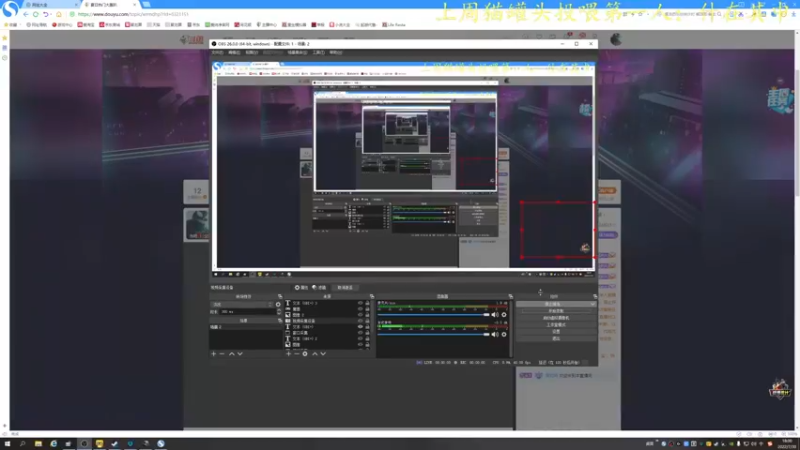This screenshot has height=450, width=800.
Task: Go back in the browser
Action: [x=26, y=14]
